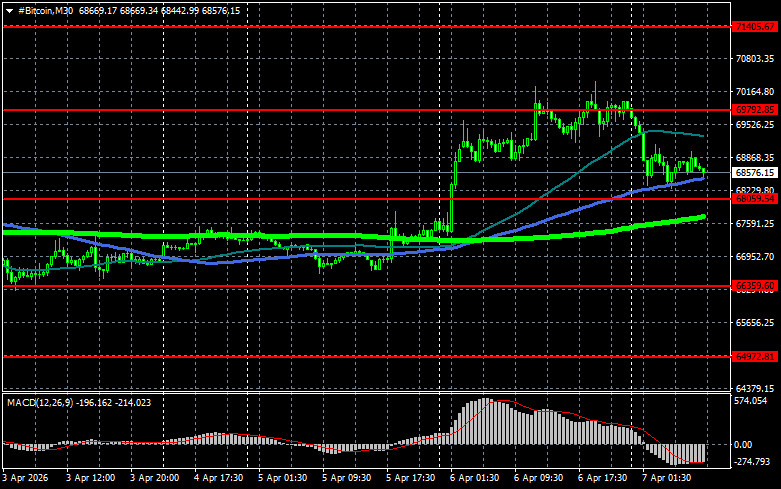This screenshot has width=781, height=489.
Task: Click the 64379.15 price scale value
Action: click(755, 388)
